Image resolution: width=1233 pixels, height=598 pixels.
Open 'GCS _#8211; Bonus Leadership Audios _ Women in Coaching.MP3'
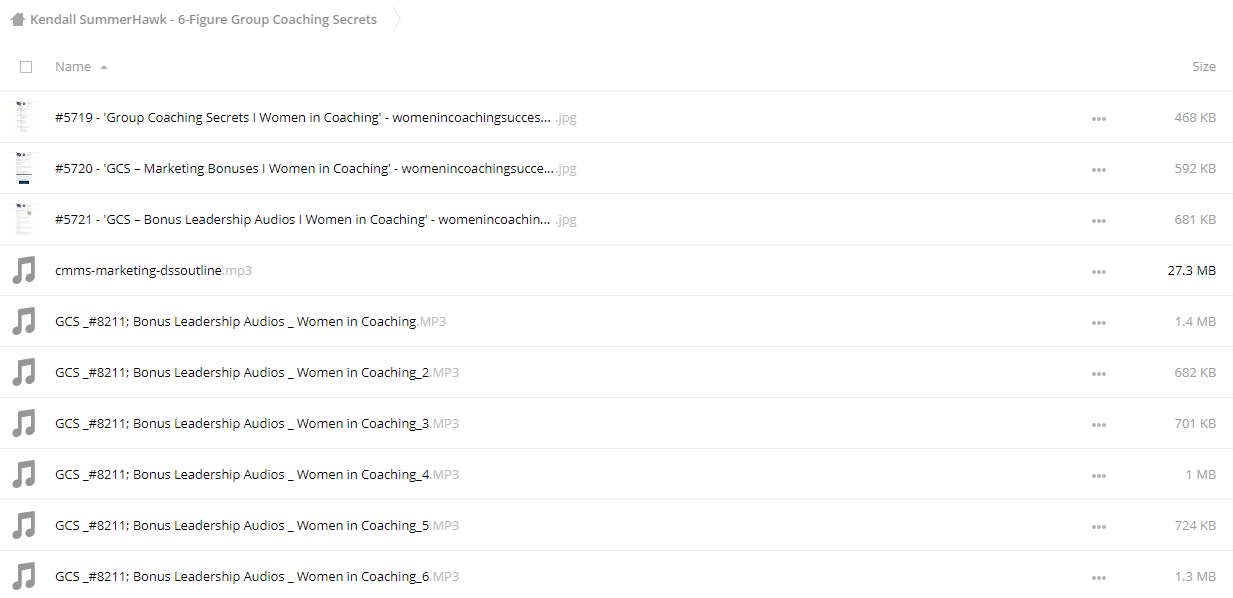[x=250, y=322]
